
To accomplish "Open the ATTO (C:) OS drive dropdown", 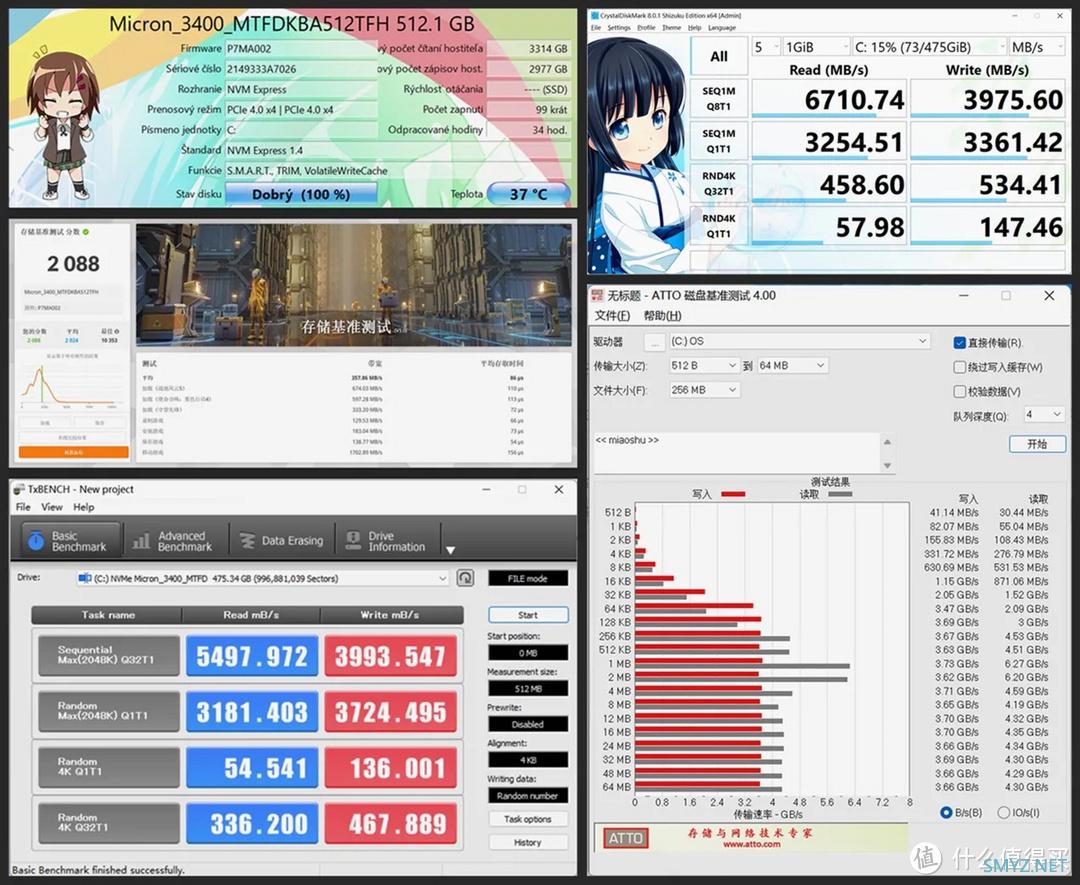I will 799,342.
